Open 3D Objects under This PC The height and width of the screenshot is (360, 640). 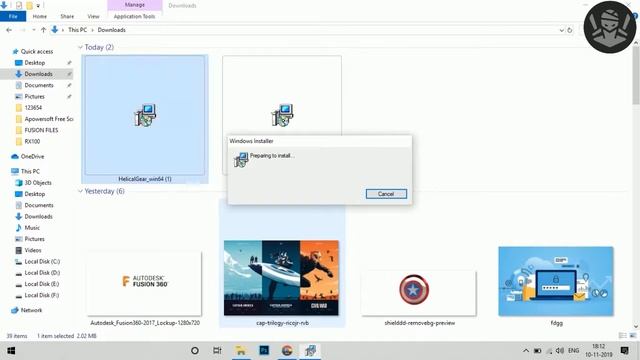[x=38, y=182]
